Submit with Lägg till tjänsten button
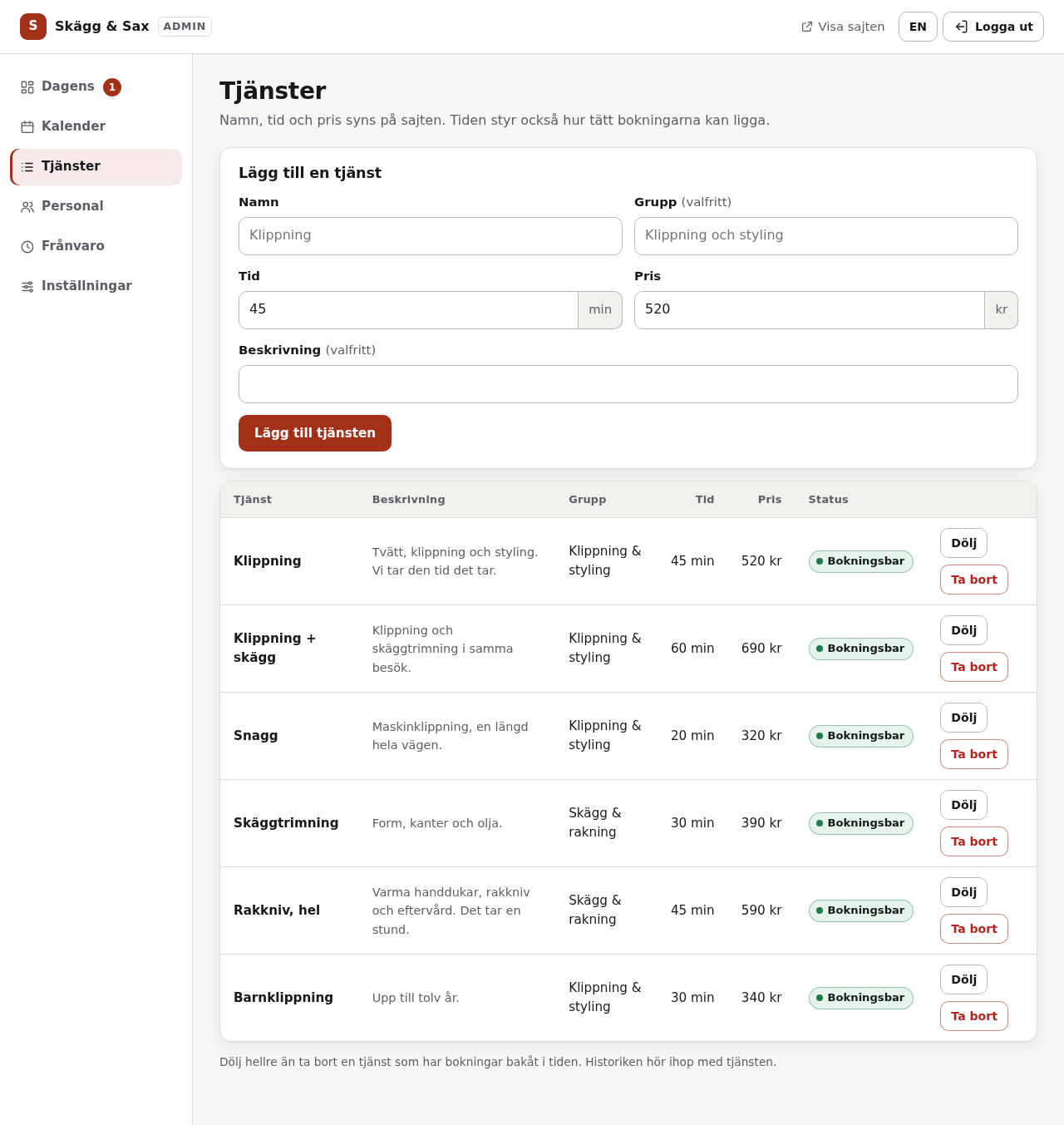The height and width of the screenshot is (1125, 1064). point(315,433)
